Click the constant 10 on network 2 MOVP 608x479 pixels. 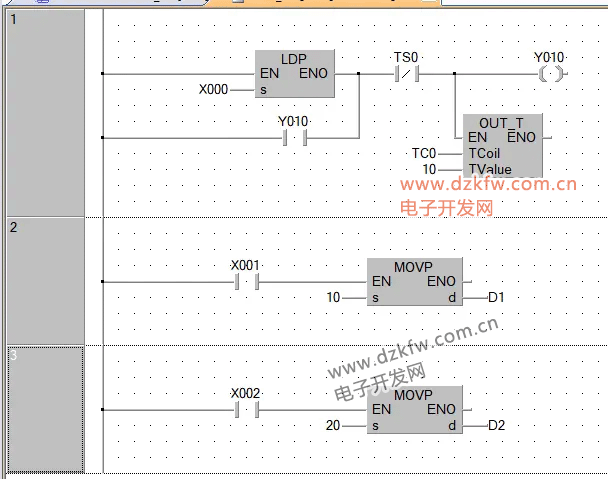point(334,298)
